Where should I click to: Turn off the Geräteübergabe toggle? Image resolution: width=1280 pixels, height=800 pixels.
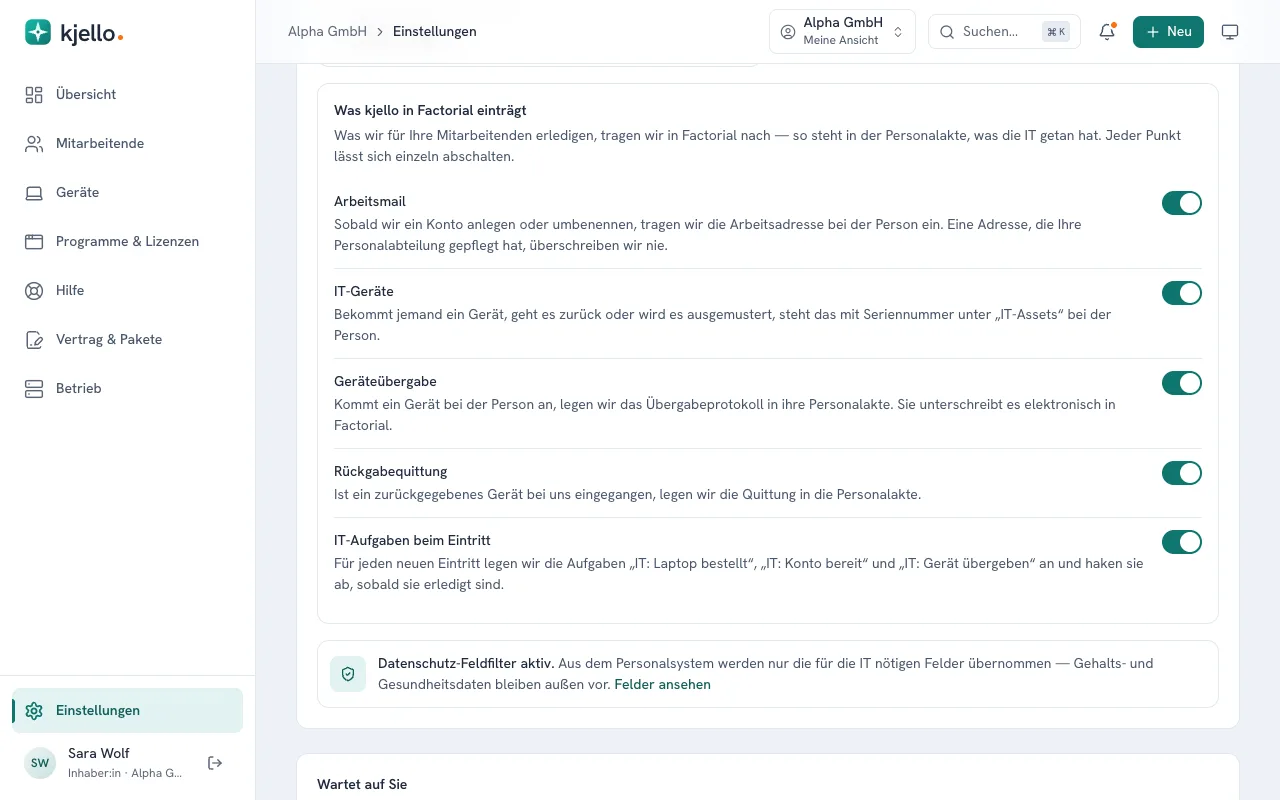(1182, 383)
